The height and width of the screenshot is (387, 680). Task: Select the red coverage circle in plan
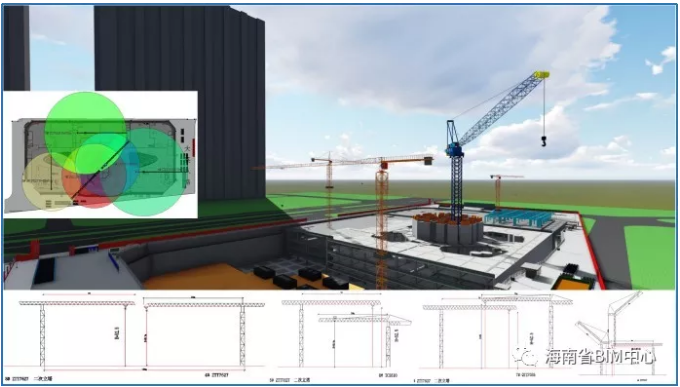pyautogui.click(x=94, y=177)
